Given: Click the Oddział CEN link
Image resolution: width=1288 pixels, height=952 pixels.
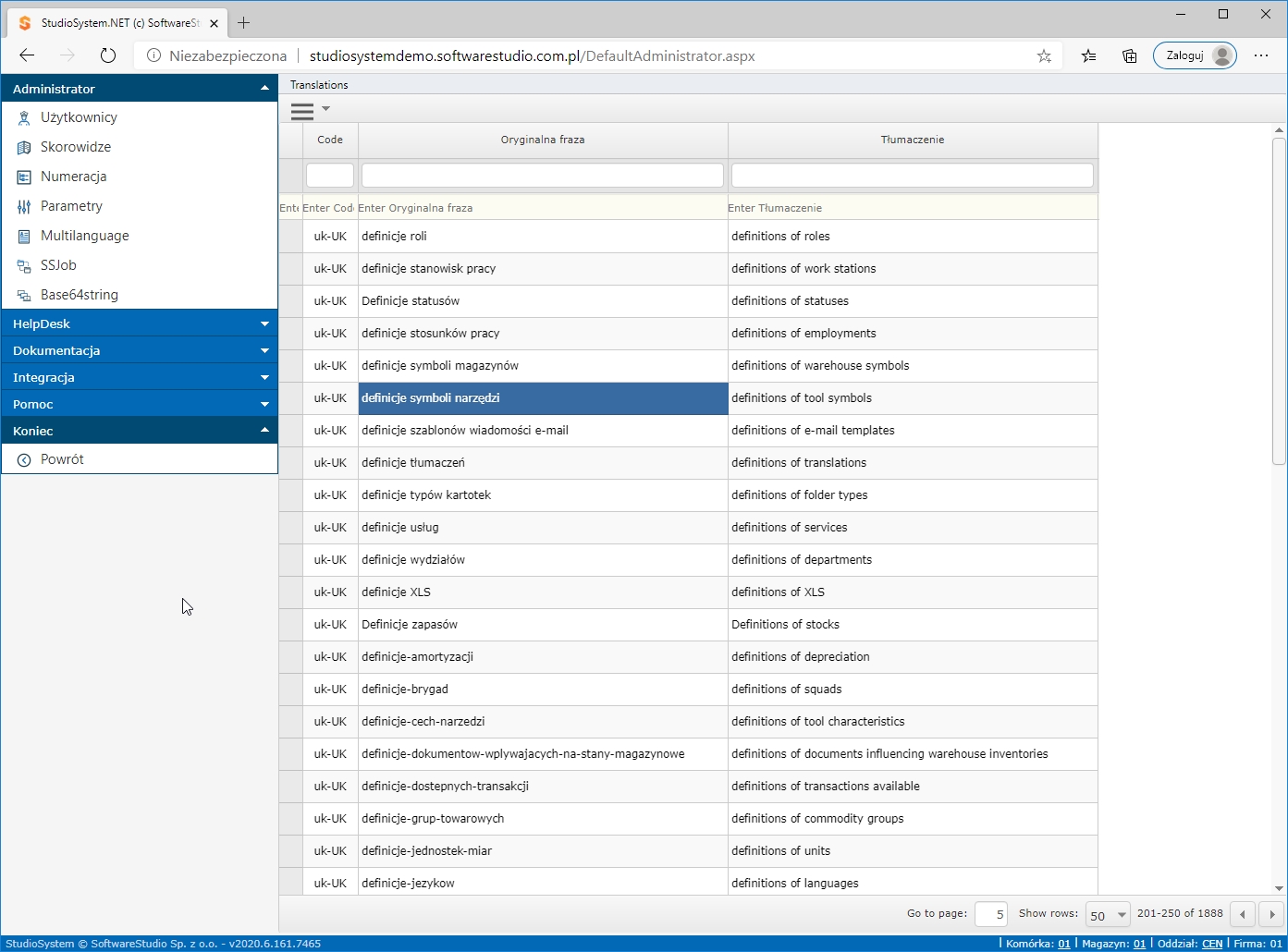Looking at the screenshot, I should (x=1211, y=944).
